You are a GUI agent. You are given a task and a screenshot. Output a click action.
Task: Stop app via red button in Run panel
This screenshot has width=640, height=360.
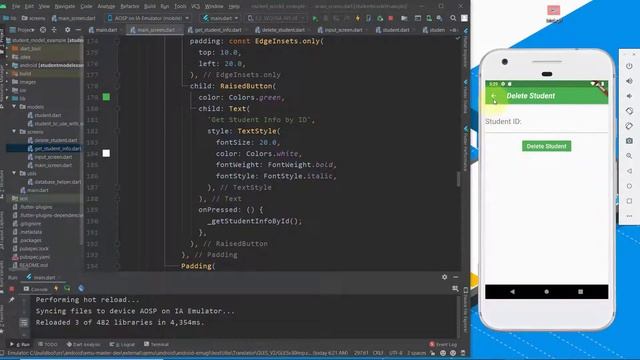click(11, 289)
